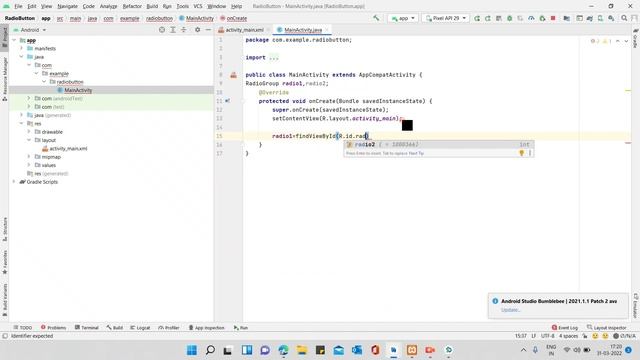Click the LF line separator status entry
Image resolution: width=640 pixels, height=360 pixels.
[533, 336]
